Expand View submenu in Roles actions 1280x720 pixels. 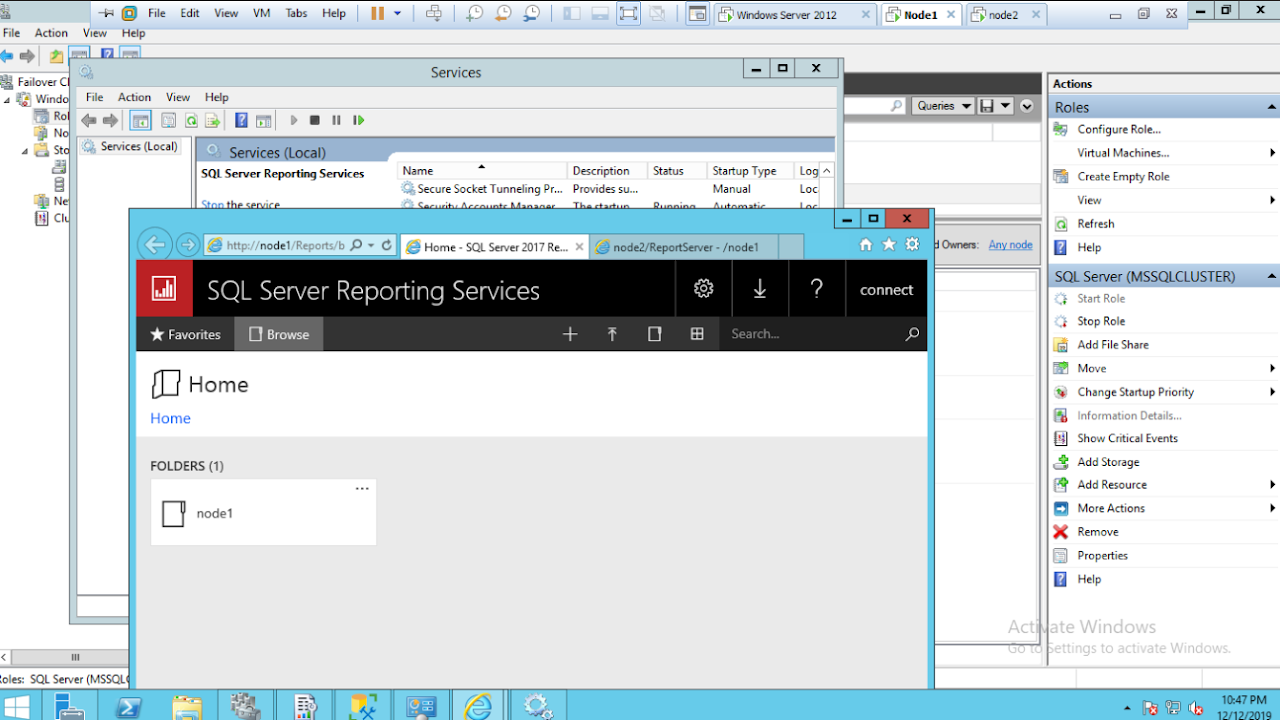coord(1272,200)
